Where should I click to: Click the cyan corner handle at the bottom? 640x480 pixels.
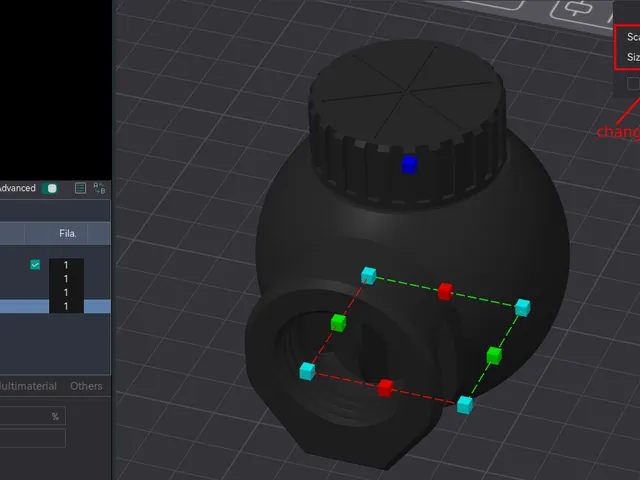tap(465, 404)
